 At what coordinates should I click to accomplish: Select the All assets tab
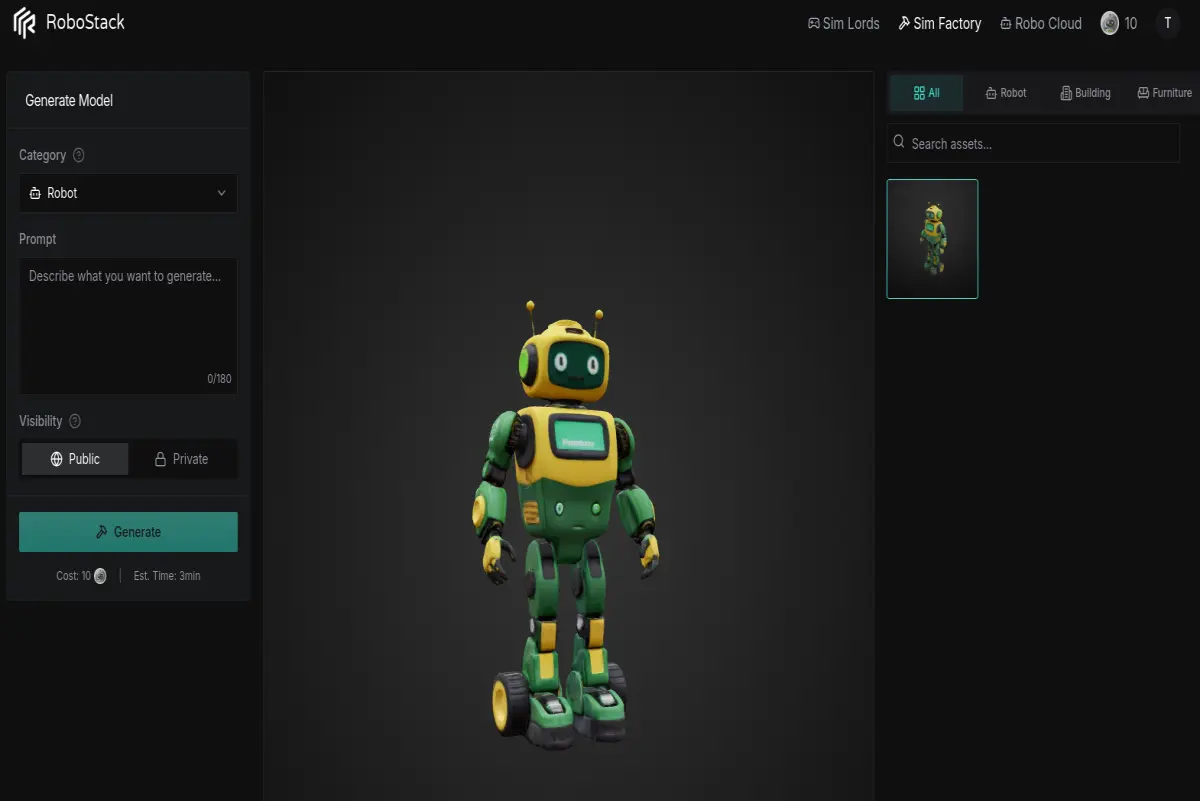pyautogui.click(x=927, y=93)
